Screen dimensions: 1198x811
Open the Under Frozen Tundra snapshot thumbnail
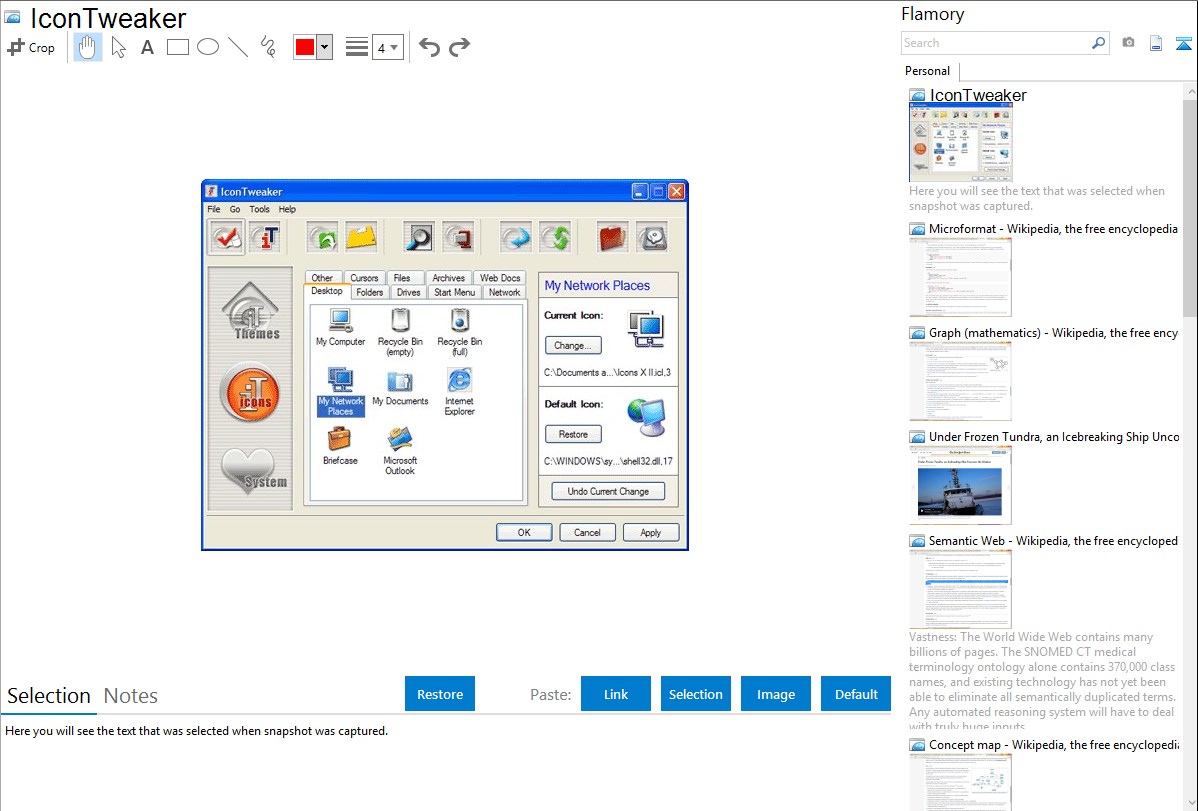960,485
